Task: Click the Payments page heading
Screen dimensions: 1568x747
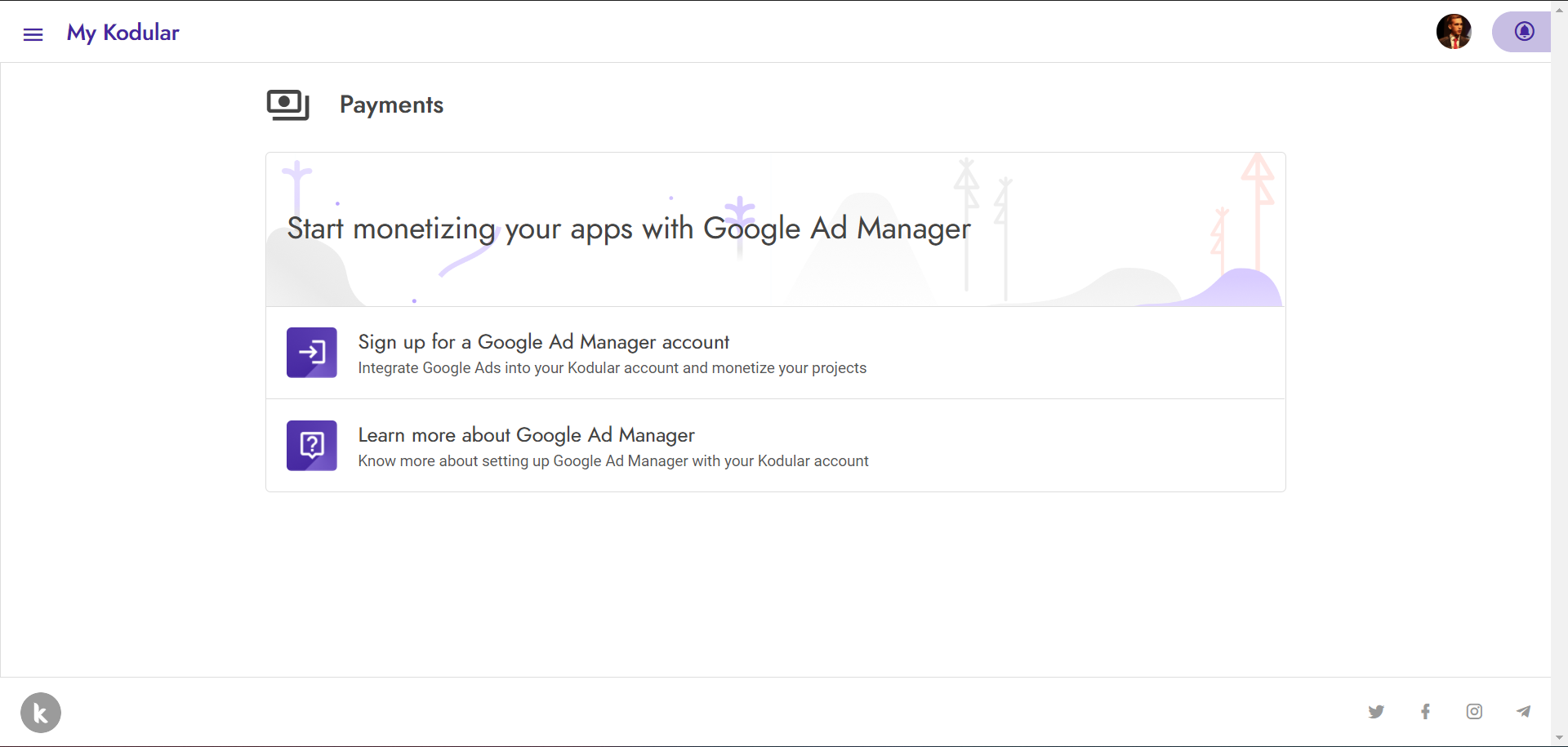Action: [391, 105]
